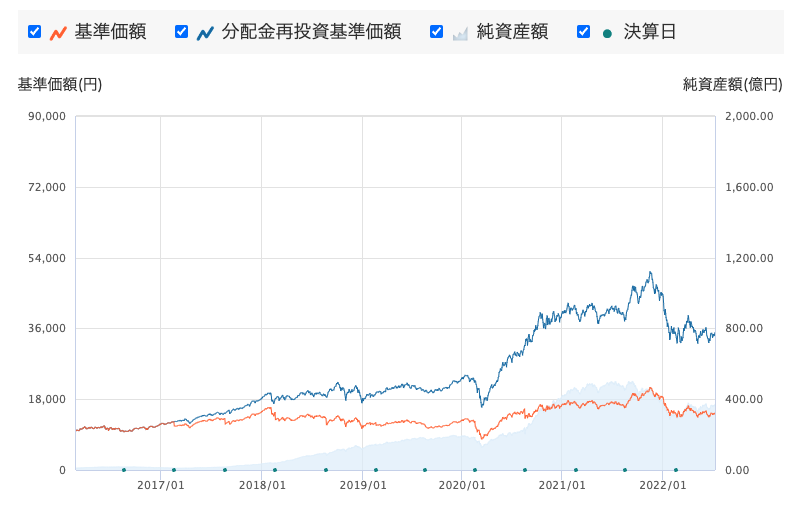Disable the 純資産額 series checkbox
The height and width of the screenshot is (525, 800).
(437, 32)
